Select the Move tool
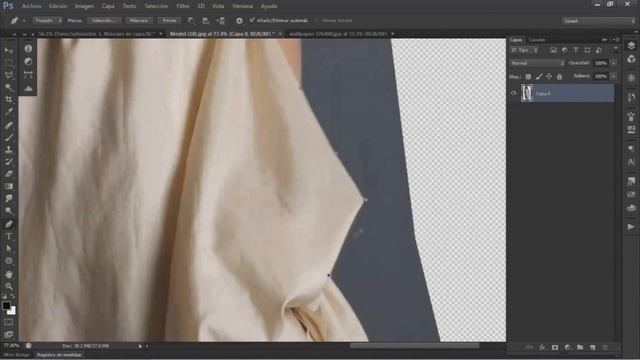 pos(9,50)
